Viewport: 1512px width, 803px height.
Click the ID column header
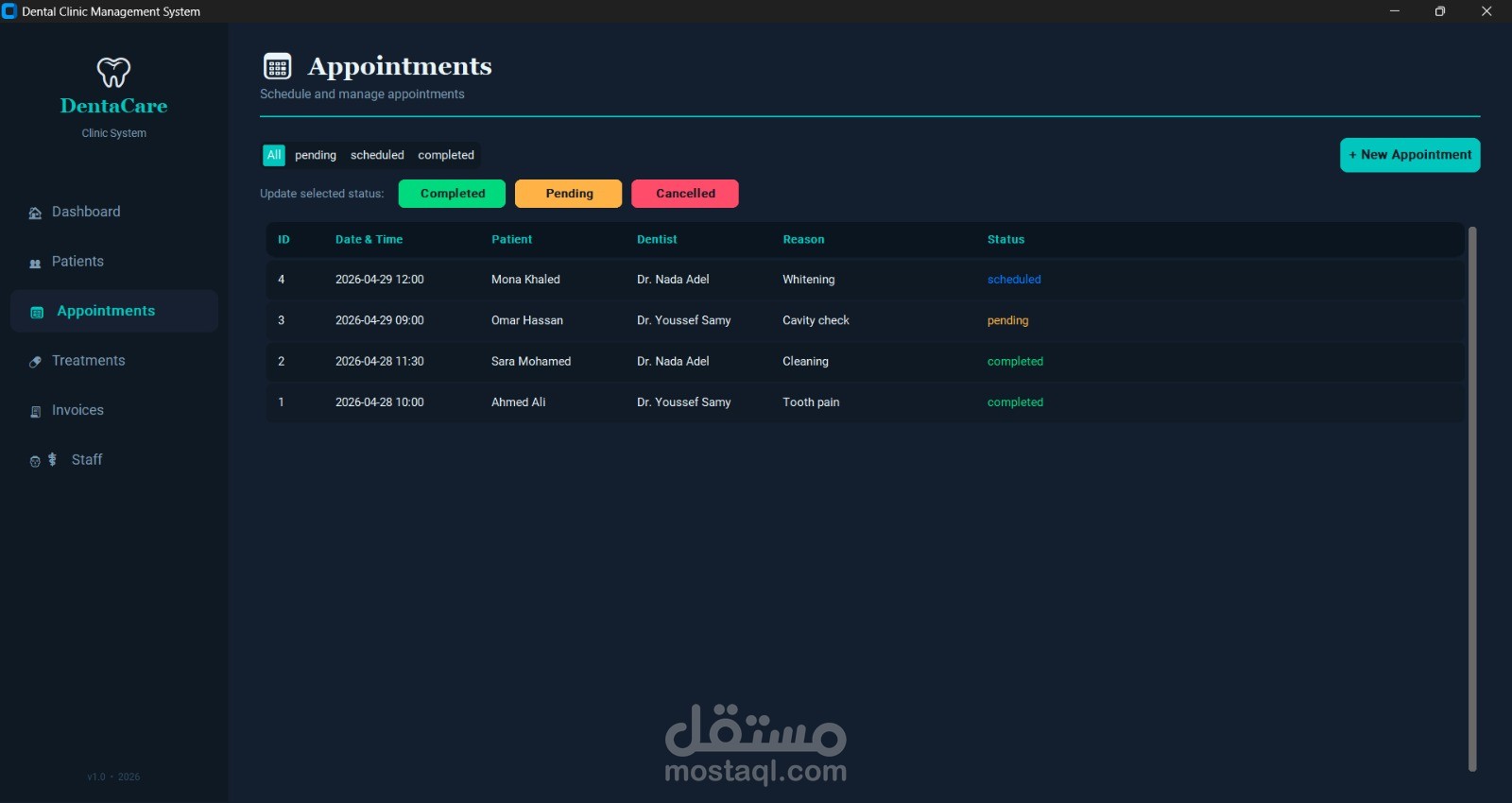[283, 240]
